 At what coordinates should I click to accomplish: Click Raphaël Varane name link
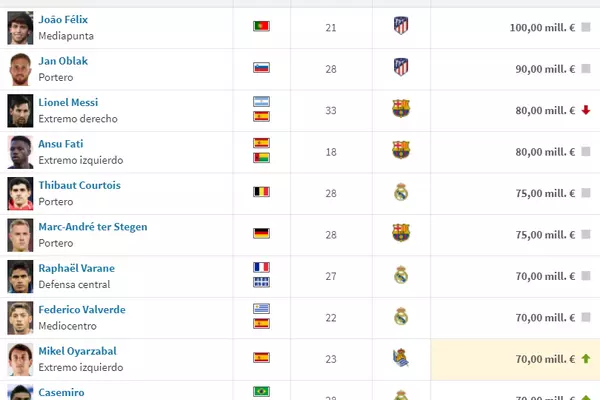tap(76, 268)
